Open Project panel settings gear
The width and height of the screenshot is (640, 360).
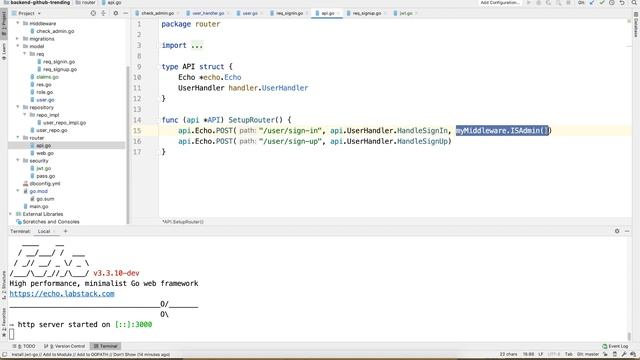[116, 13]
